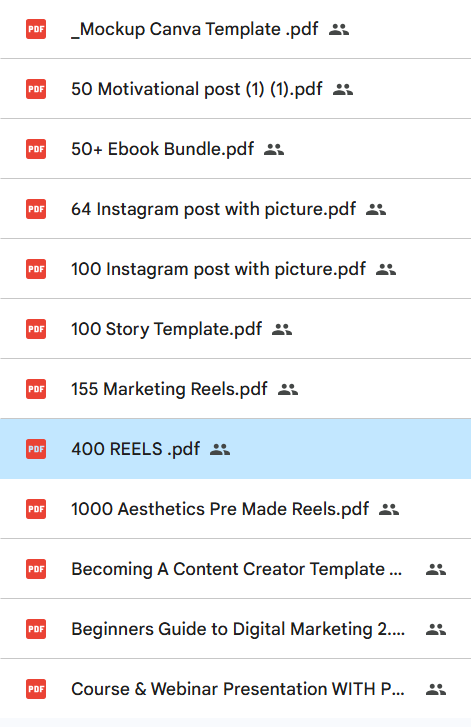The image size is (471, 727).
Task: Select 100 Instagram post with picture.pdf
Action: pos(236,269)
